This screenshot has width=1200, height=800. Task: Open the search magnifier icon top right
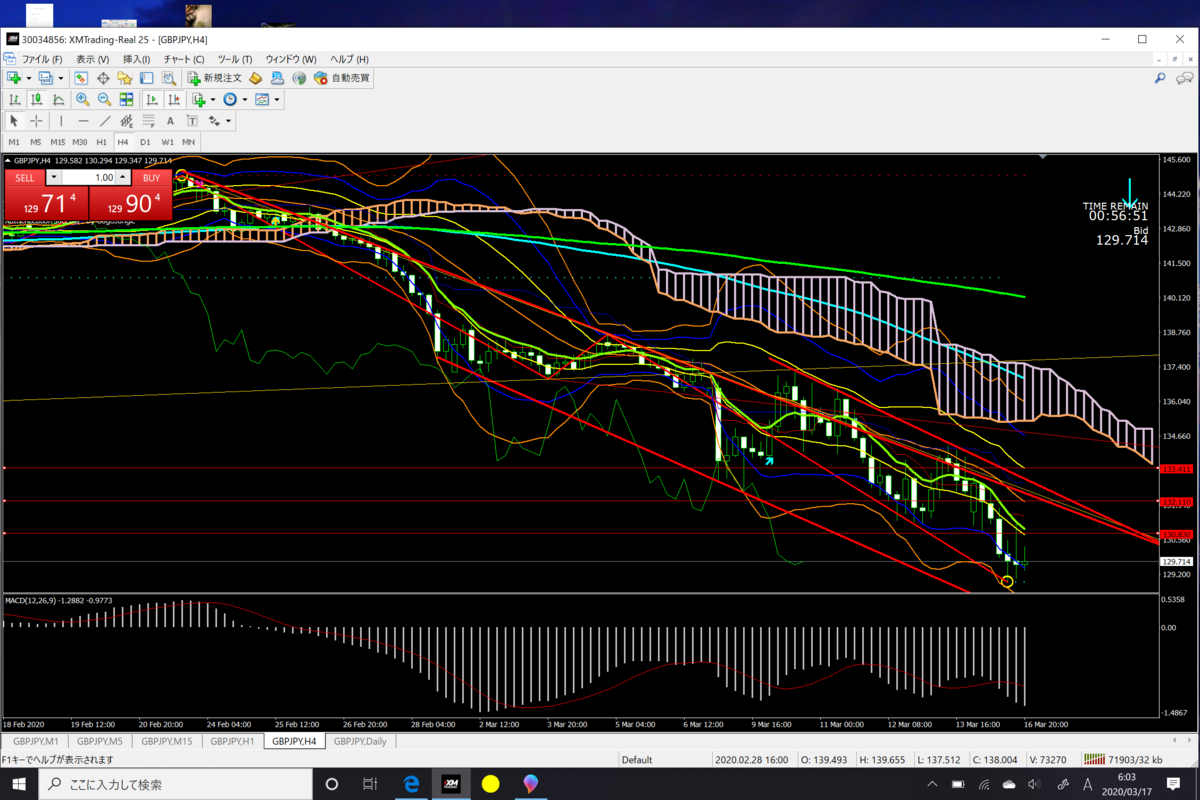(1160, 77)
